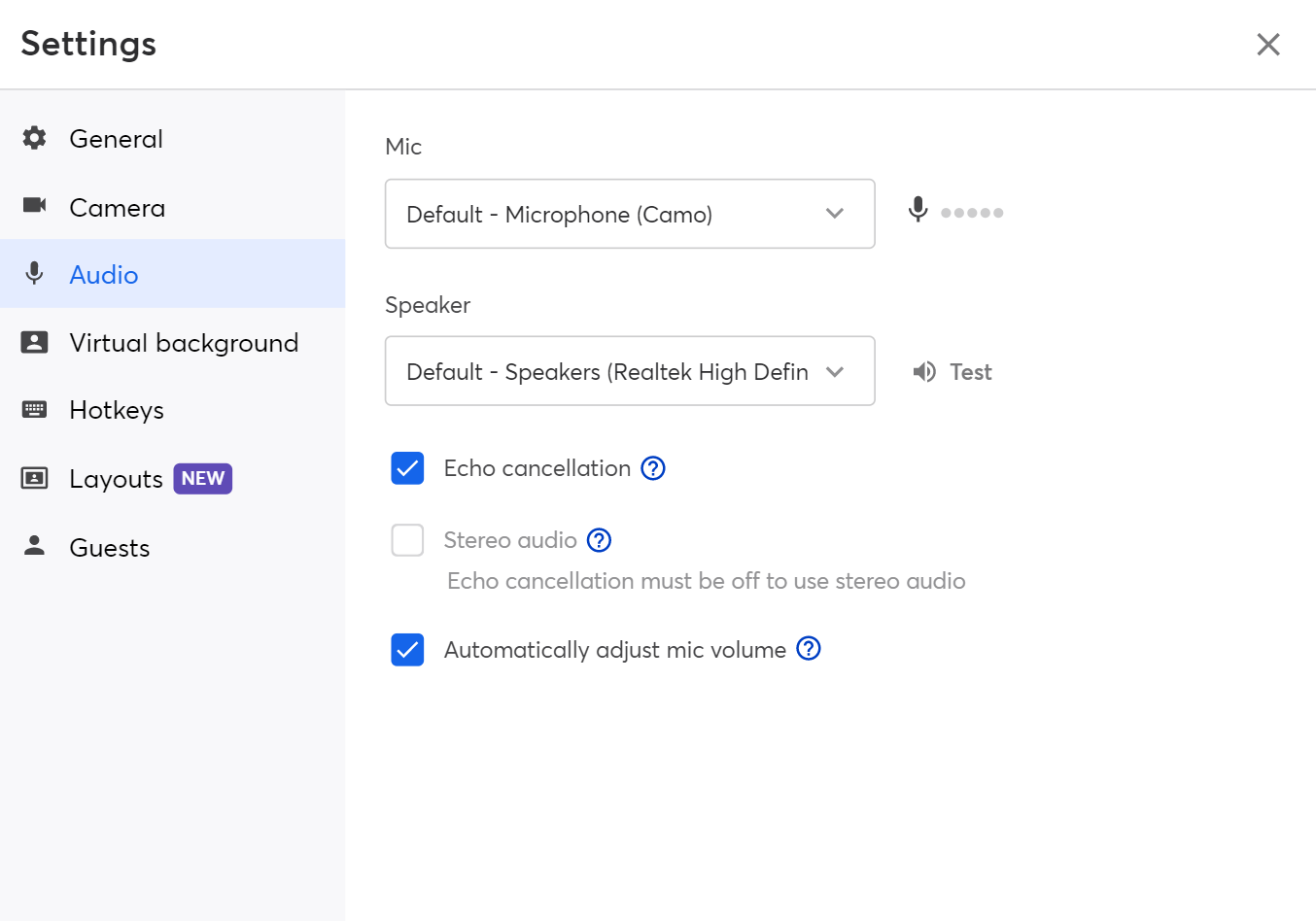1316x921 pixels.
Task: Click the mic input level indicator
Action: click(971, 213)
